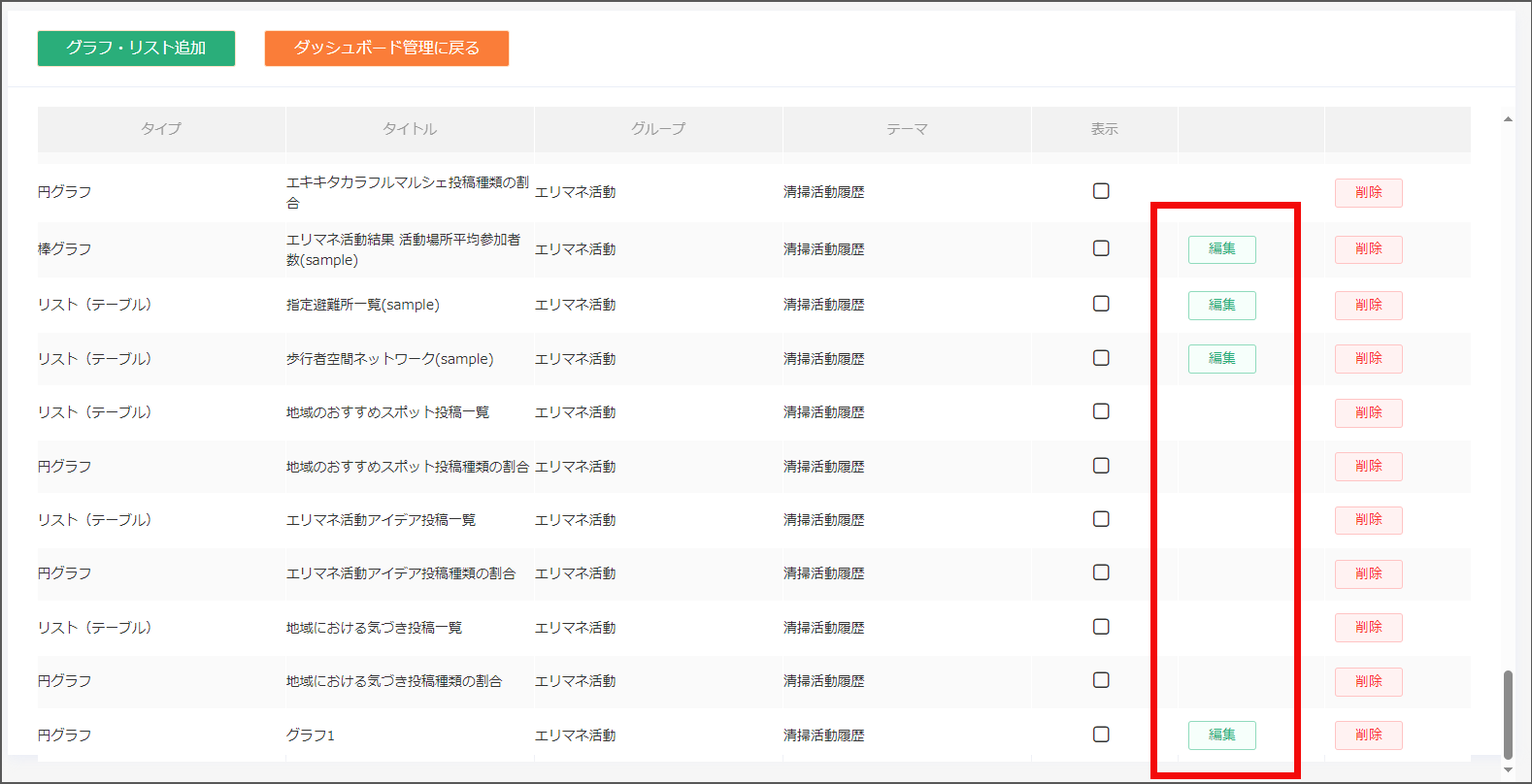The height and width of the screenshot is (784, 1532).
Task: Click the グラフ・リスト追加 button
Action: click(136, 49)
